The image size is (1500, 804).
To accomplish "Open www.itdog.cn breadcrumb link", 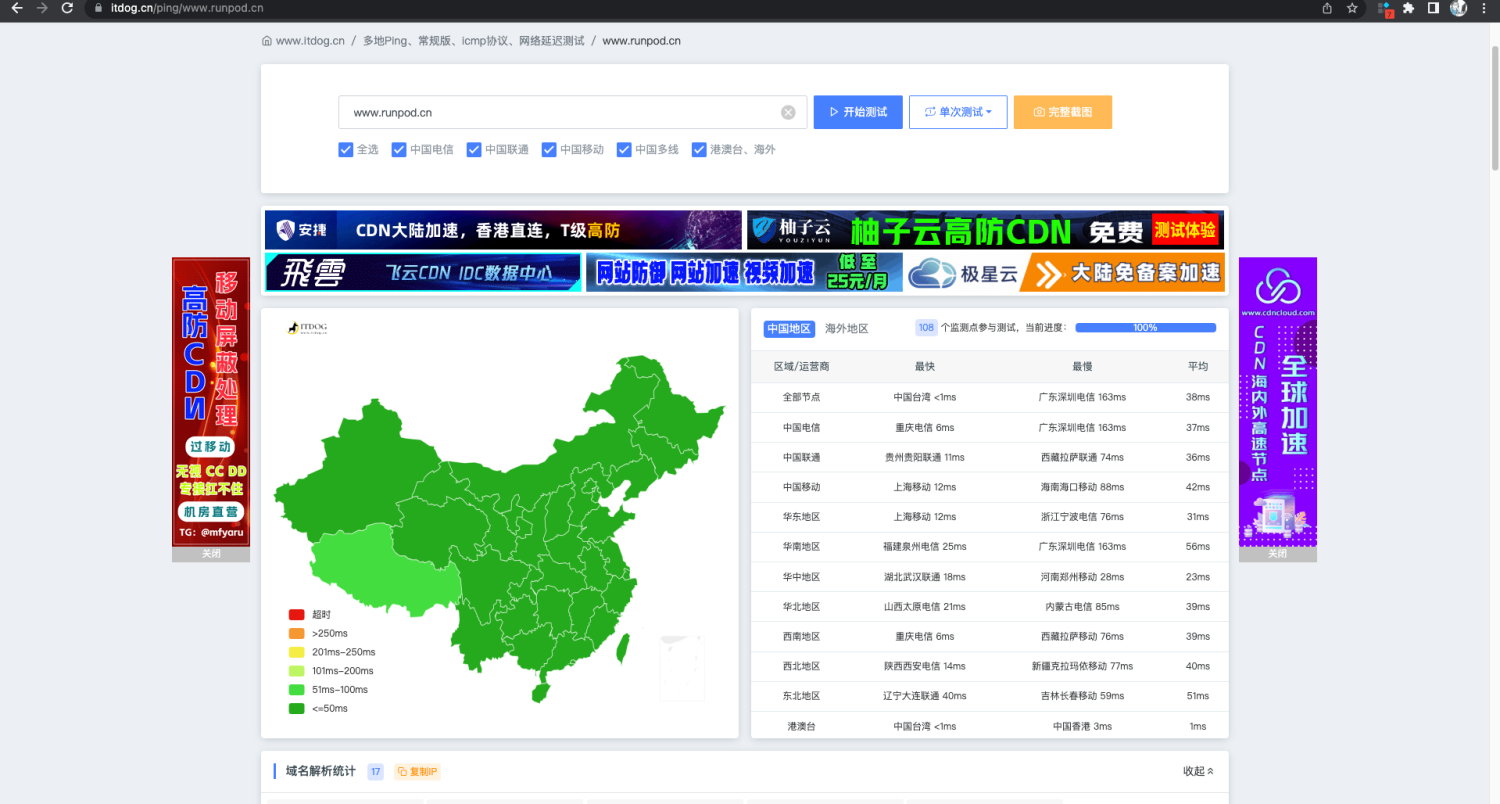I will coord(310,41).
